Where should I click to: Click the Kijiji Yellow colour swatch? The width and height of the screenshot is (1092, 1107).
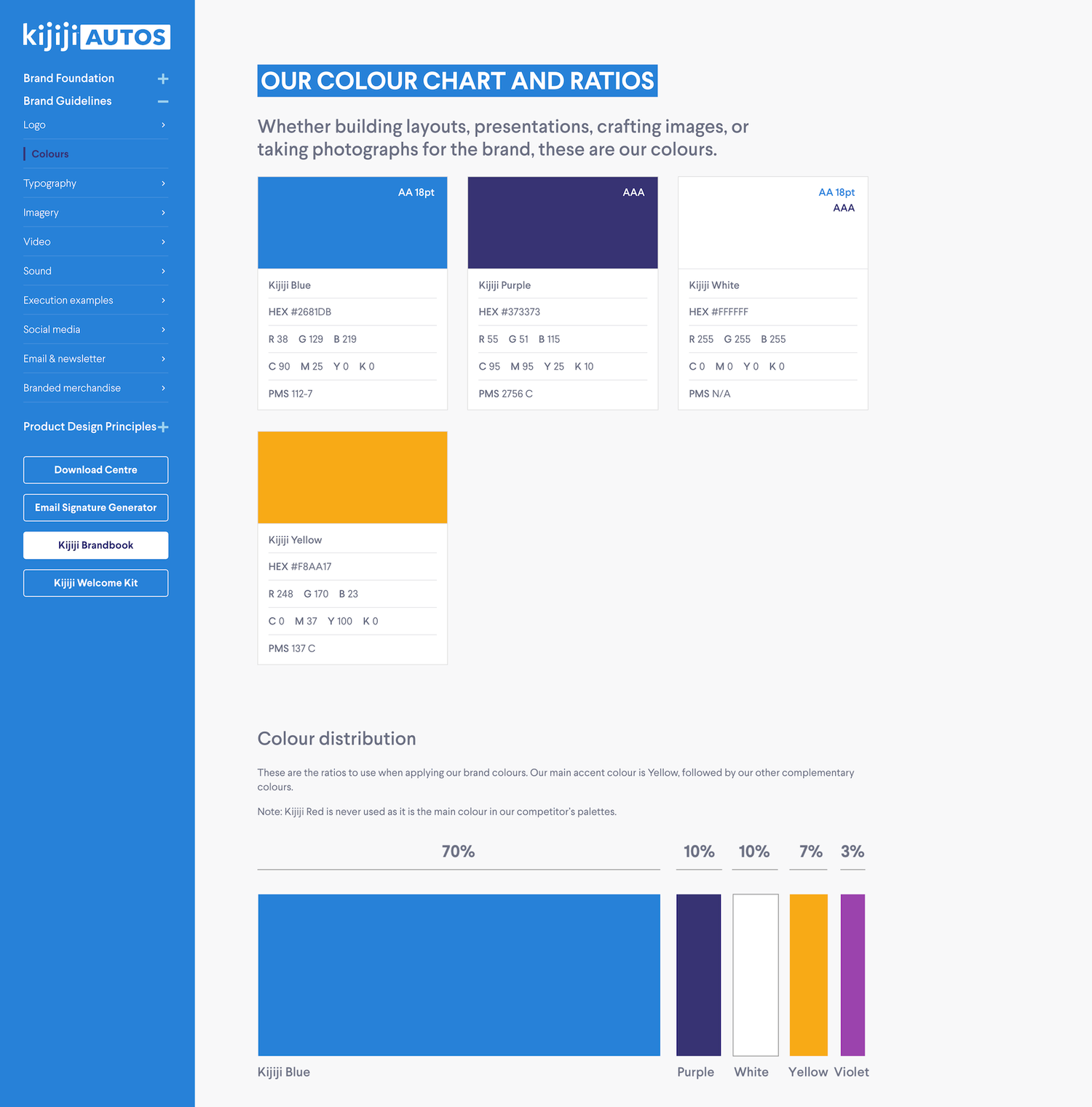pos(352,477)
